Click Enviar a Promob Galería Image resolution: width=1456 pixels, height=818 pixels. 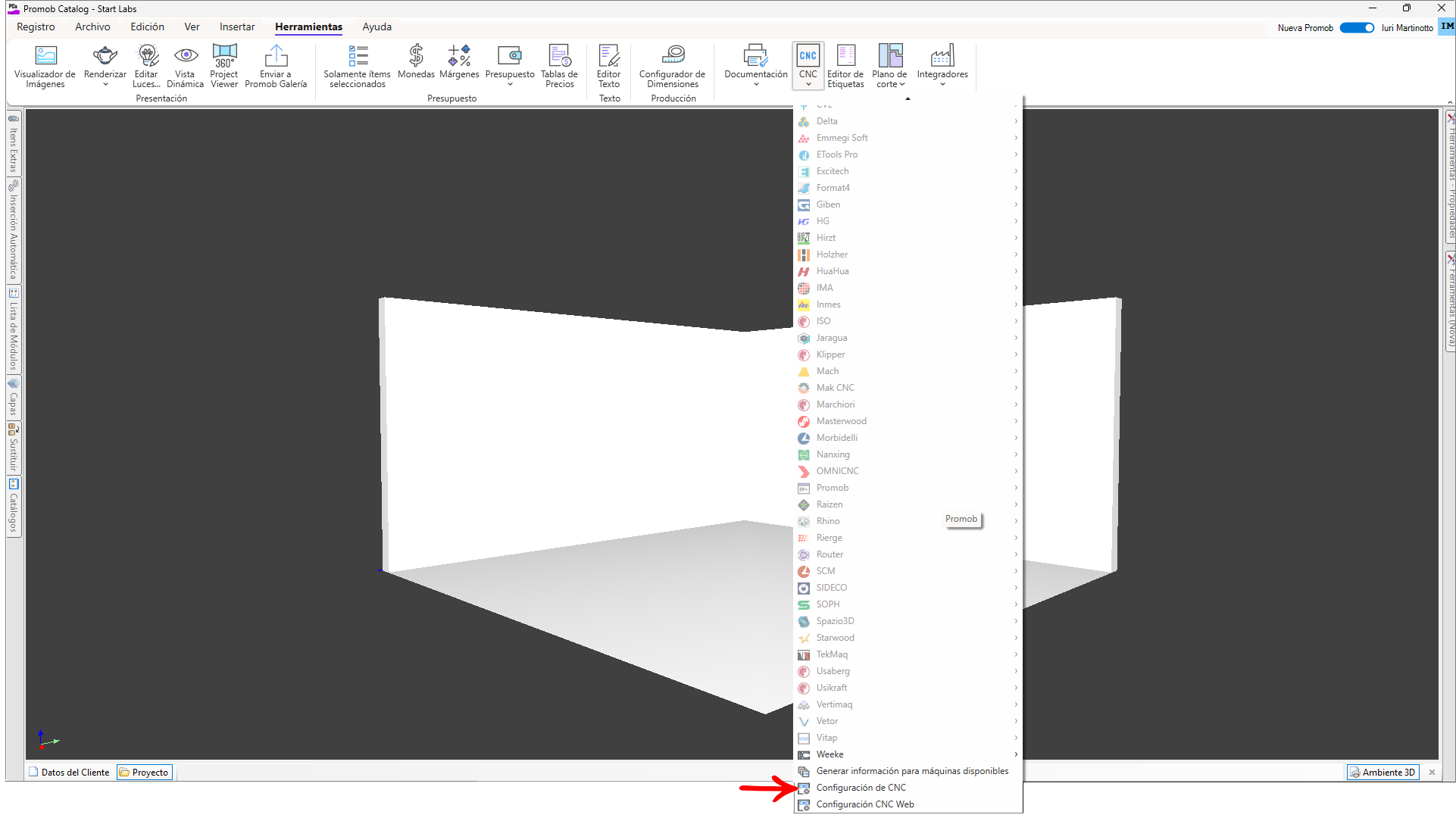(276, 66)
